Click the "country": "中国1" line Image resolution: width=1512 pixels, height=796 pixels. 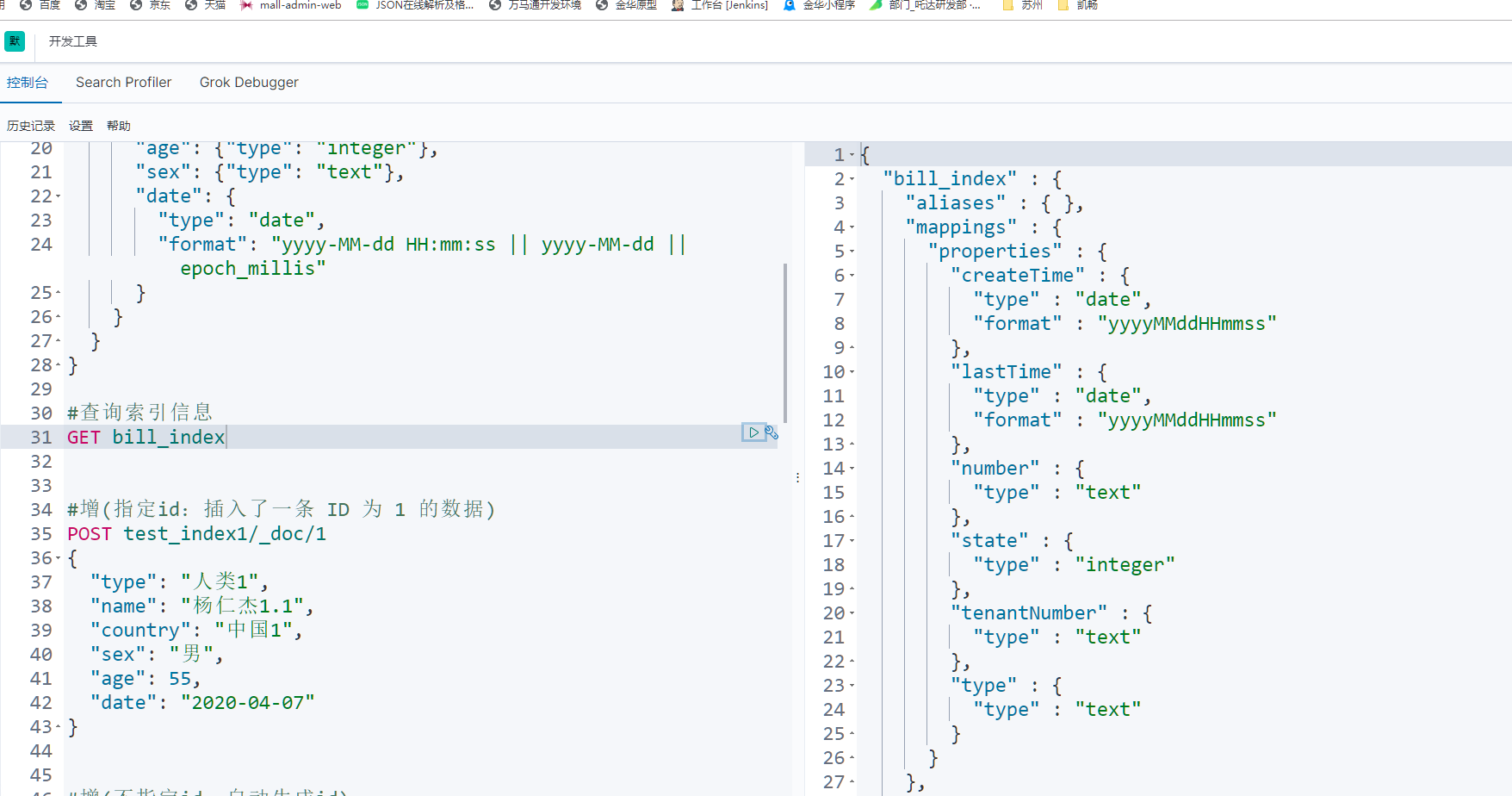pos(196,631)
